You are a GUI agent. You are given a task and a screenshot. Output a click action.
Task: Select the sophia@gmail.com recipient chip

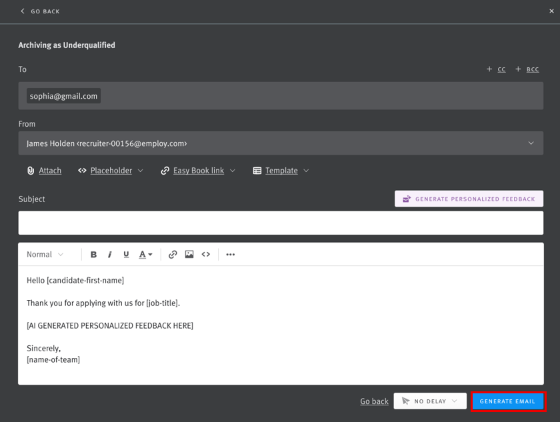pyautogui.click(x=64, y=96)
